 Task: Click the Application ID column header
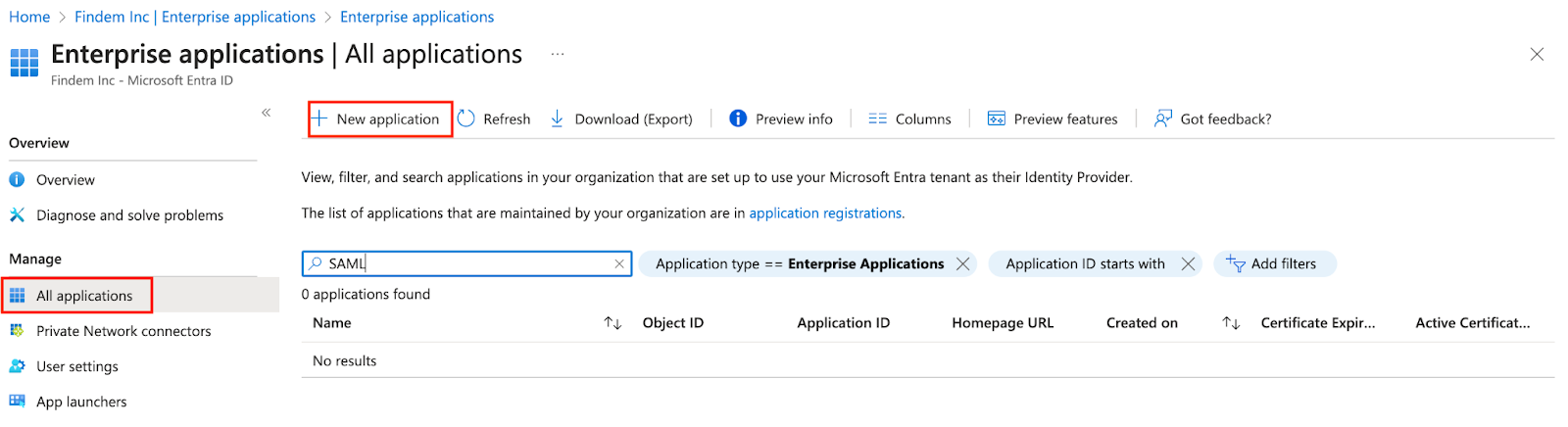coord(844,323)
